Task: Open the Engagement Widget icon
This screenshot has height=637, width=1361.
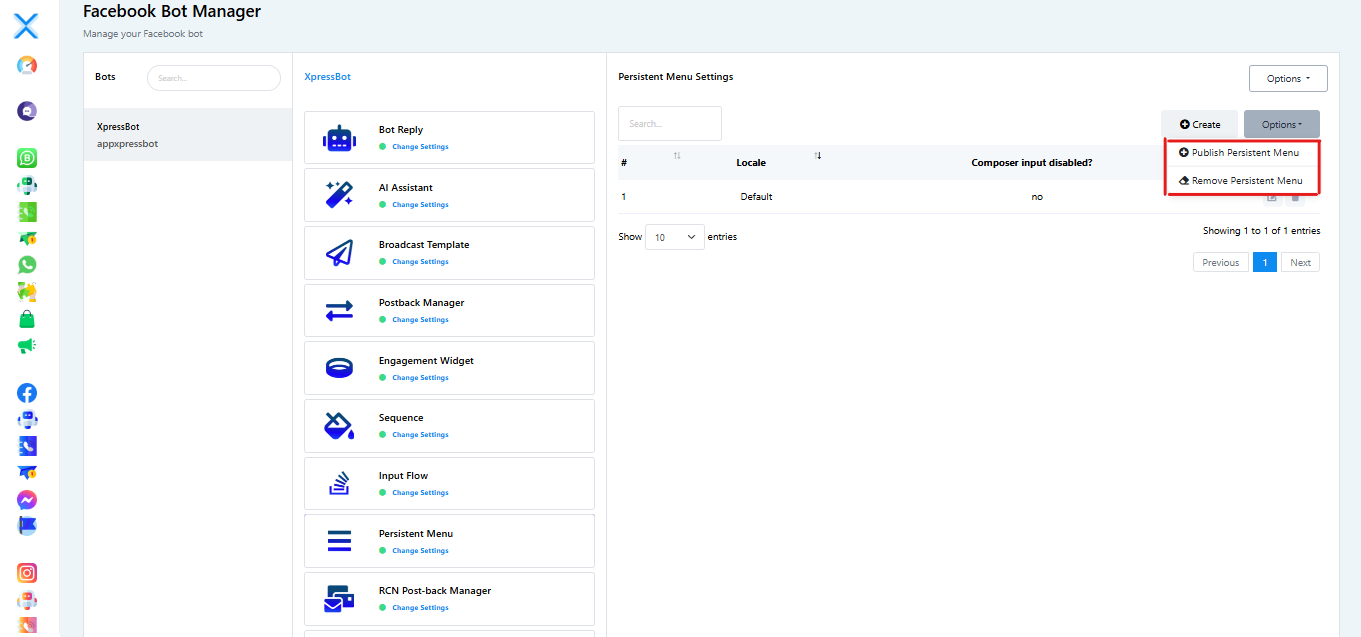Action: [340, 368]
